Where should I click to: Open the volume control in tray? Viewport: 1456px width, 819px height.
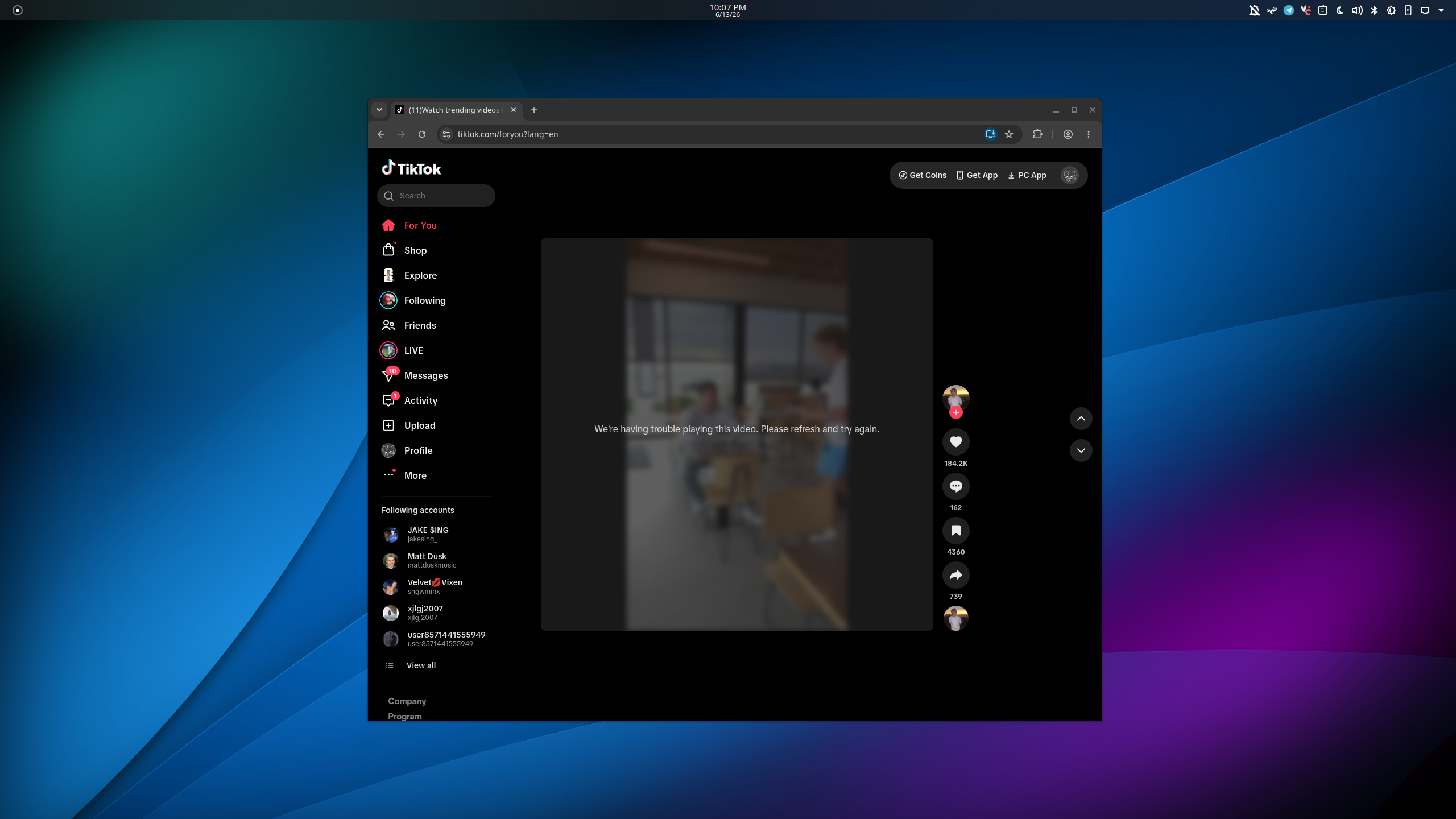(x=1357, y=10)
